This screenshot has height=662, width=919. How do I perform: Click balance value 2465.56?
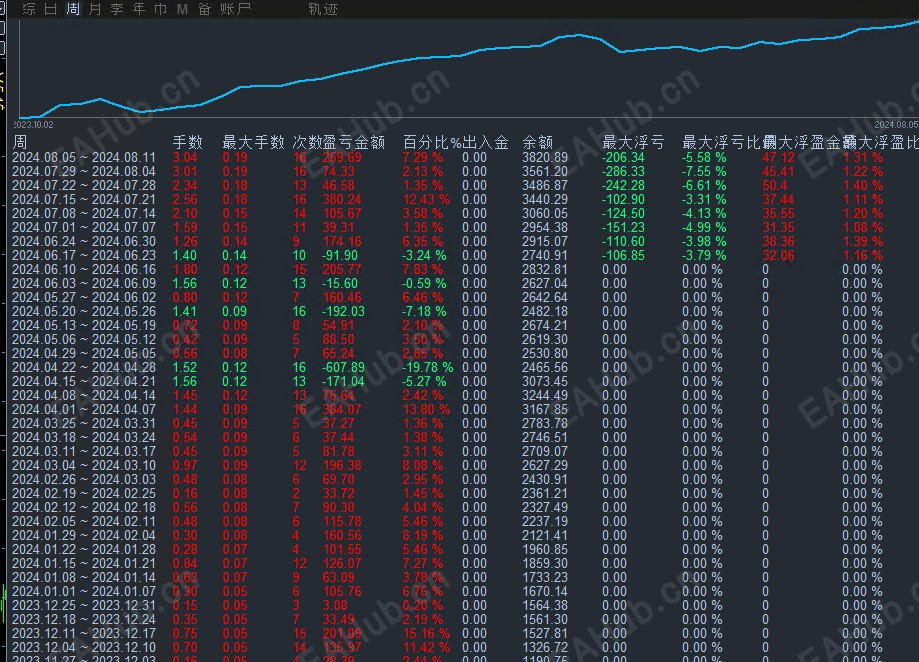(x=545, y=367)
